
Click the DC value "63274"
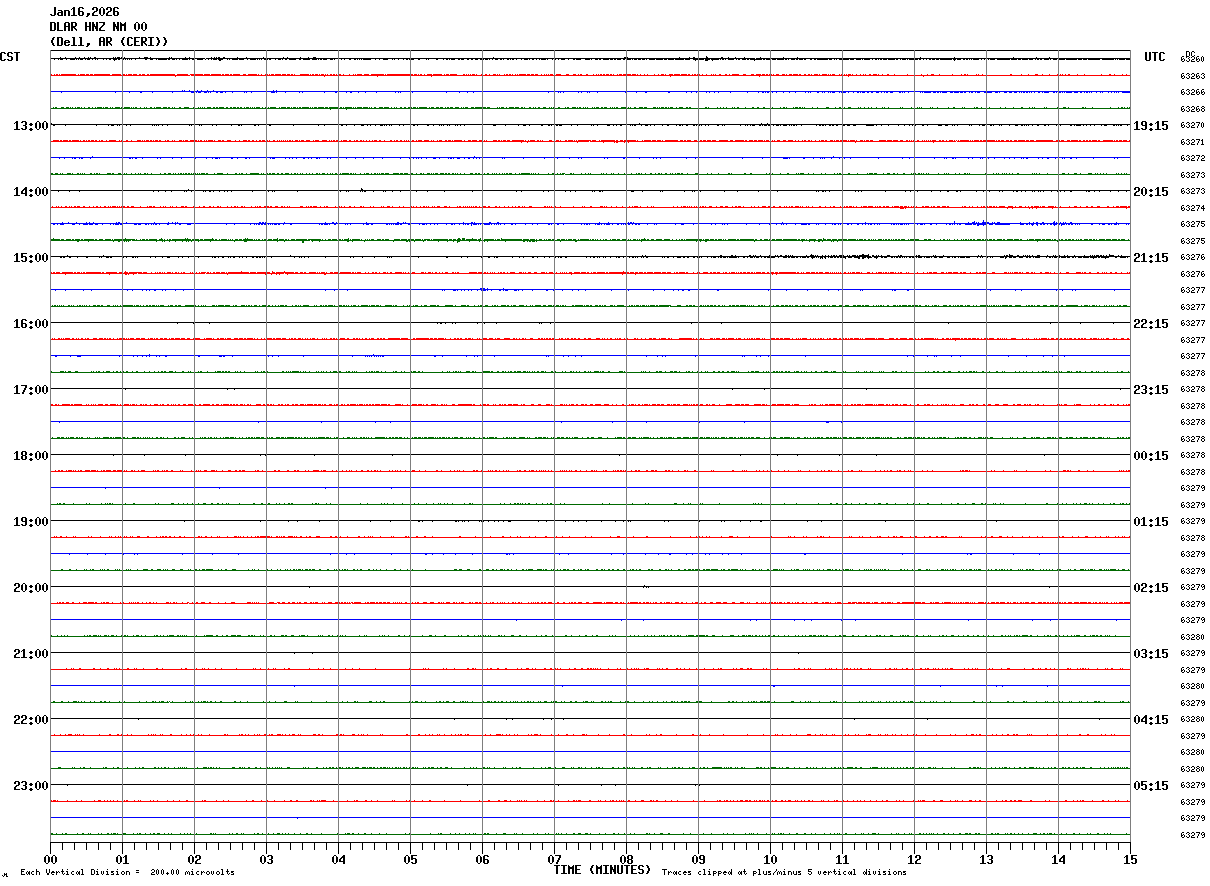pyautogui.click(x=1192, y=208)
